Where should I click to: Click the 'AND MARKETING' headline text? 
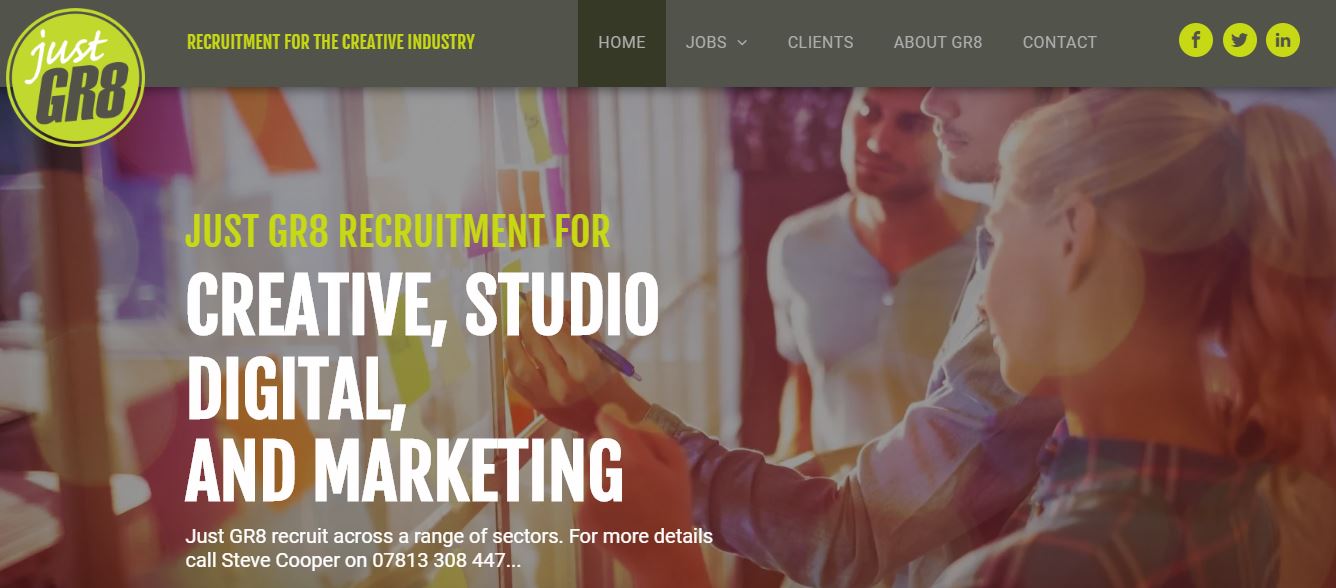(404, 468)
